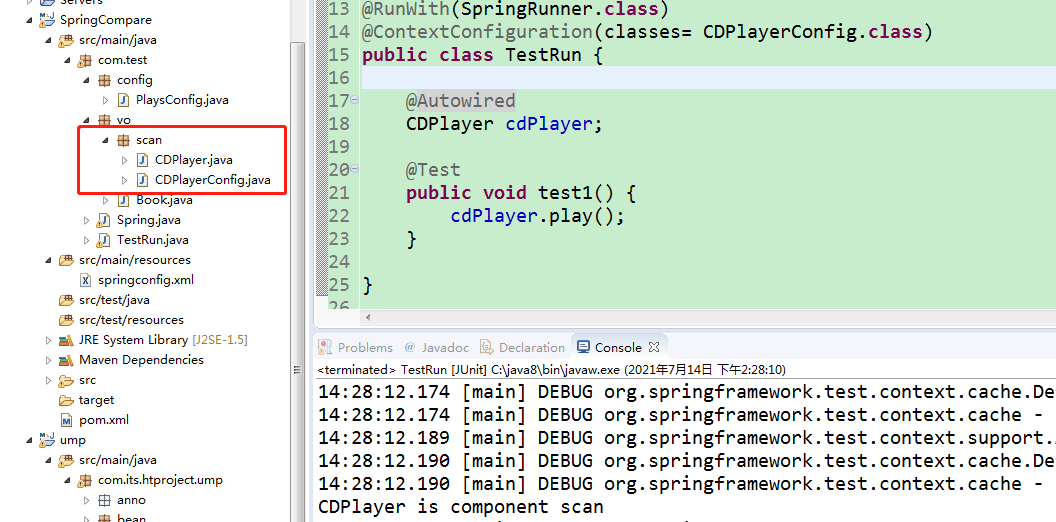This screenshot has height=522, width=1056.
Task: Click the editor horizontal scrollbar left arrow
Action: [x=367, y=317]
